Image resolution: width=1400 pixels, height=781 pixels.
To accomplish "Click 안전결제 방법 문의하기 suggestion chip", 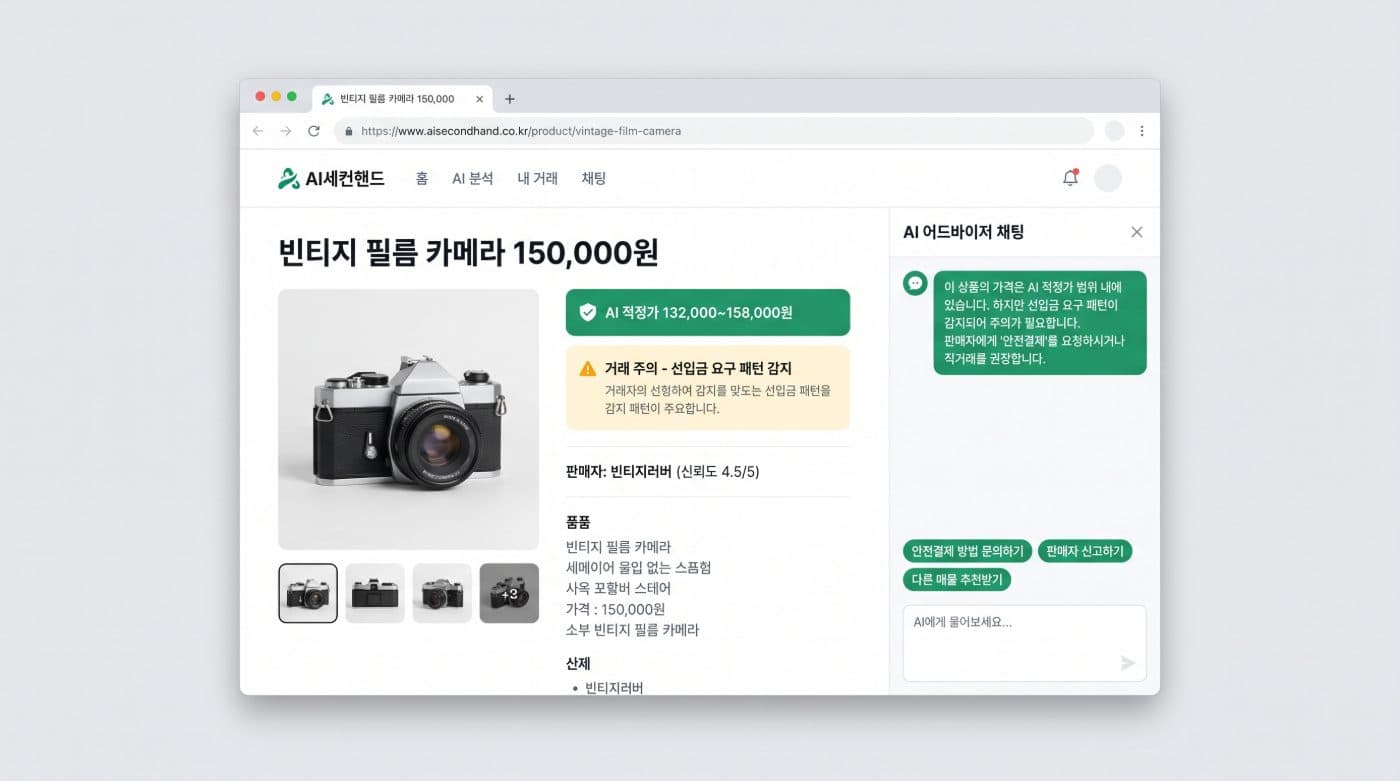I will tap(967, 551).
